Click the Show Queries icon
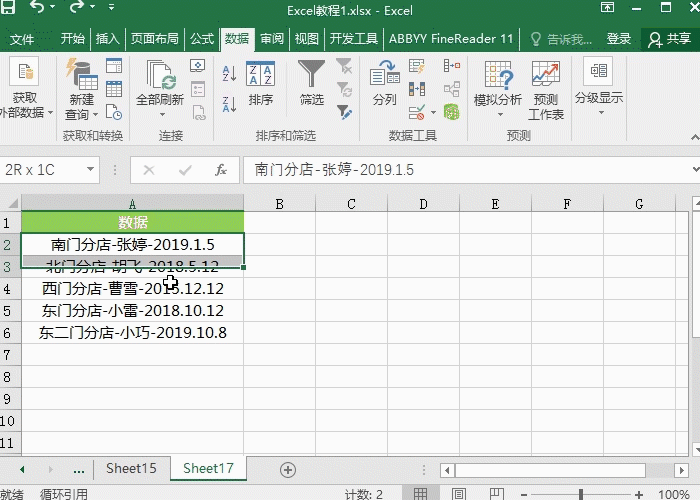Screen dimensions: 700x500 pos(114,66)
